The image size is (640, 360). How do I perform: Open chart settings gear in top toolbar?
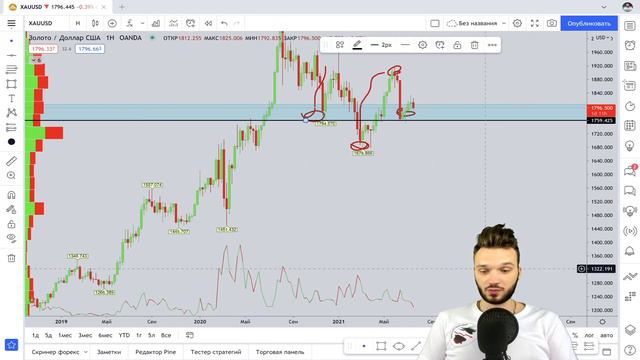click(517, 23)
